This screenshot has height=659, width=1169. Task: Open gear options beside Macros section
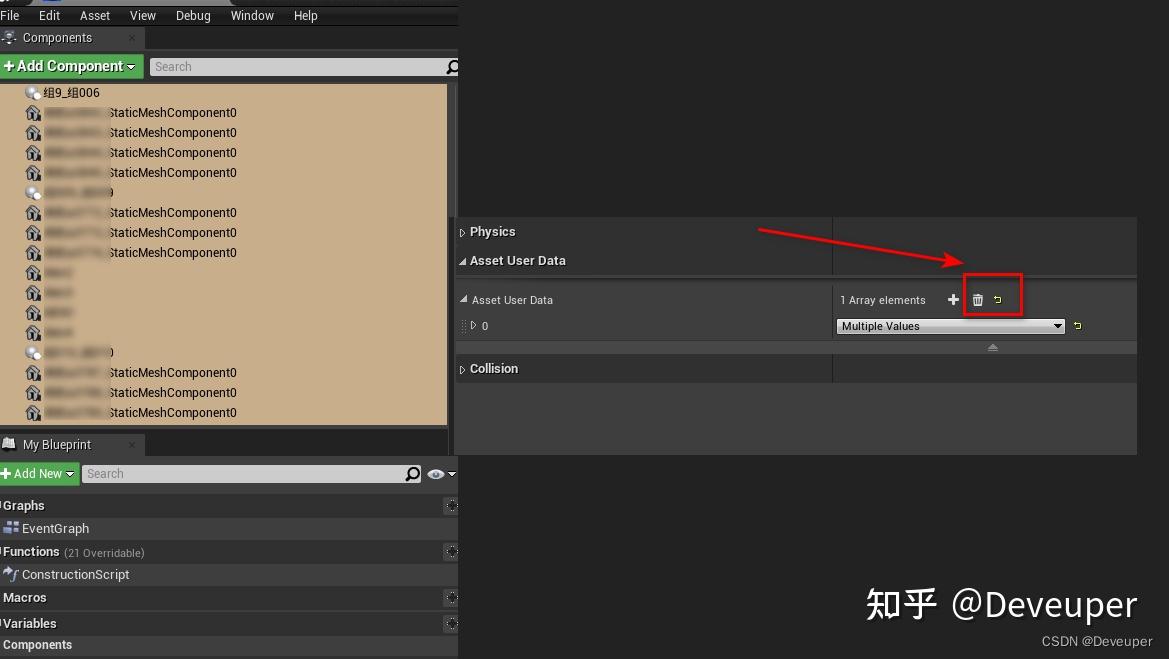451,597
